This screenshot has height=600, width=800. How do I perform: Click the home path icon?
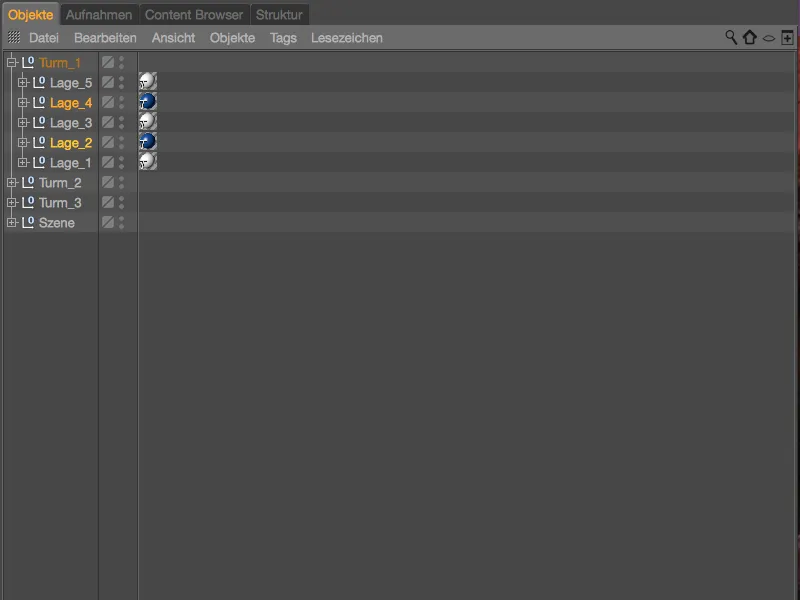tap(749, 37)
